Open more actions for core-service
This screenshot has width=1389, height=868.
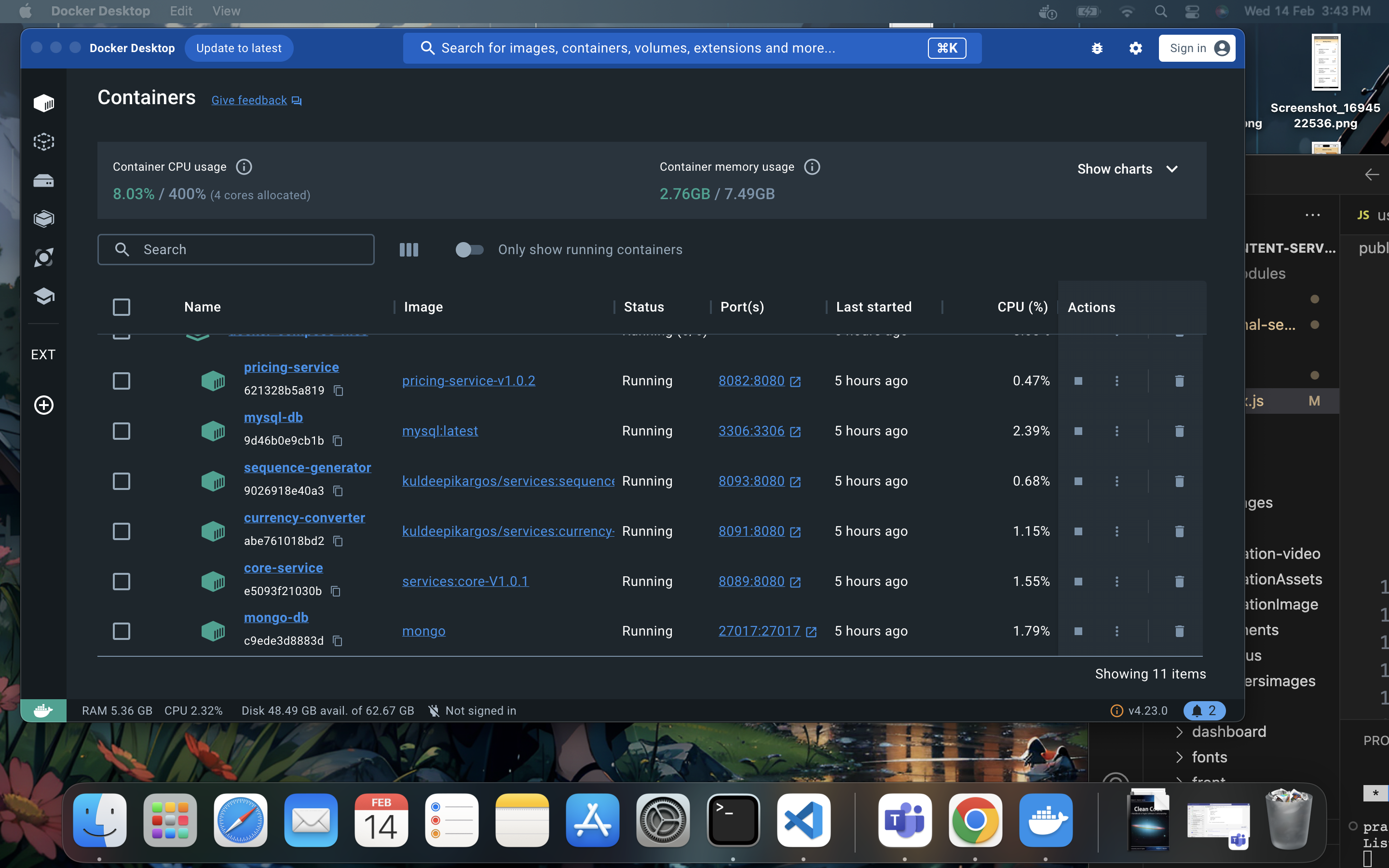[x=1117, y=582]
